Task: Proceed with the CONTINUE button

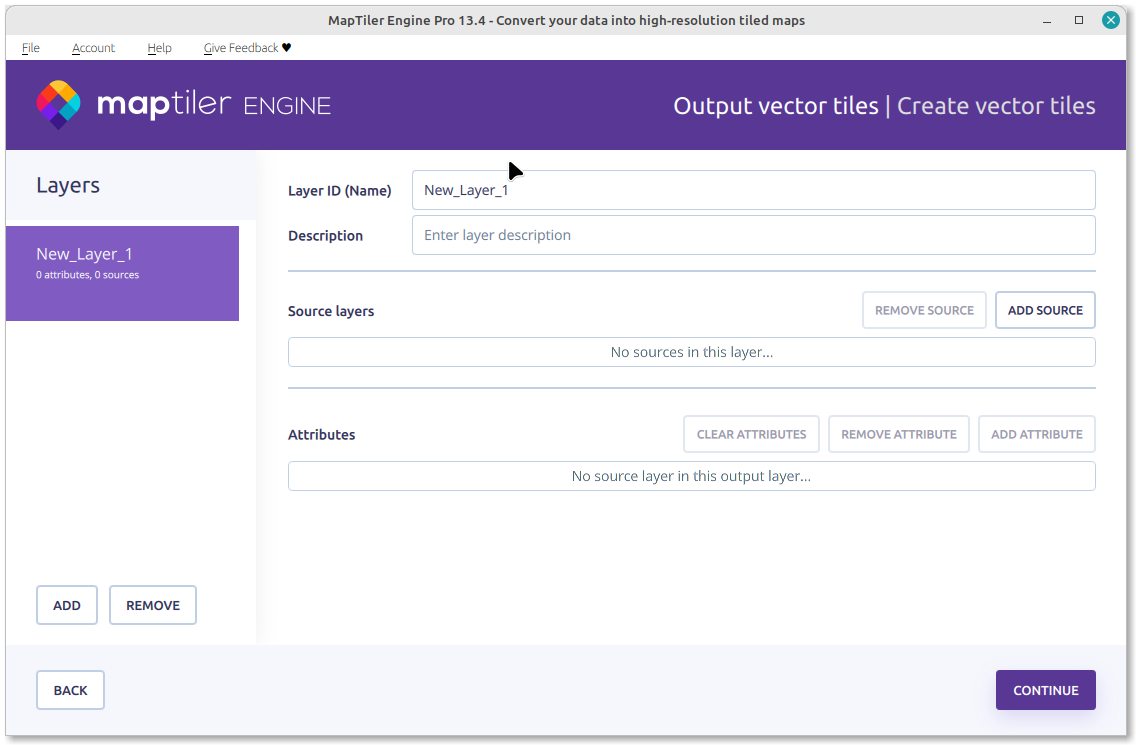Action: (1045, 690)
